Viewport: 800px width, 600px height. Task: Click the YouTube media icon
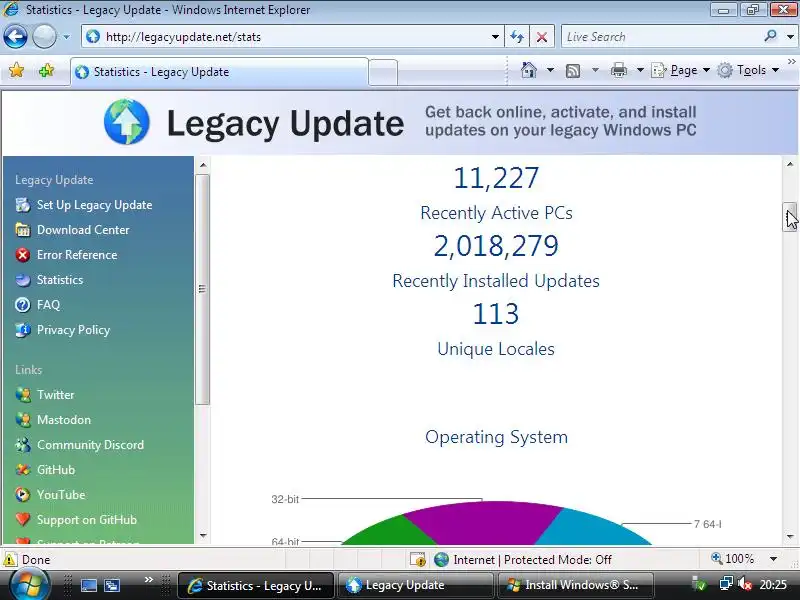coord(23,494)
